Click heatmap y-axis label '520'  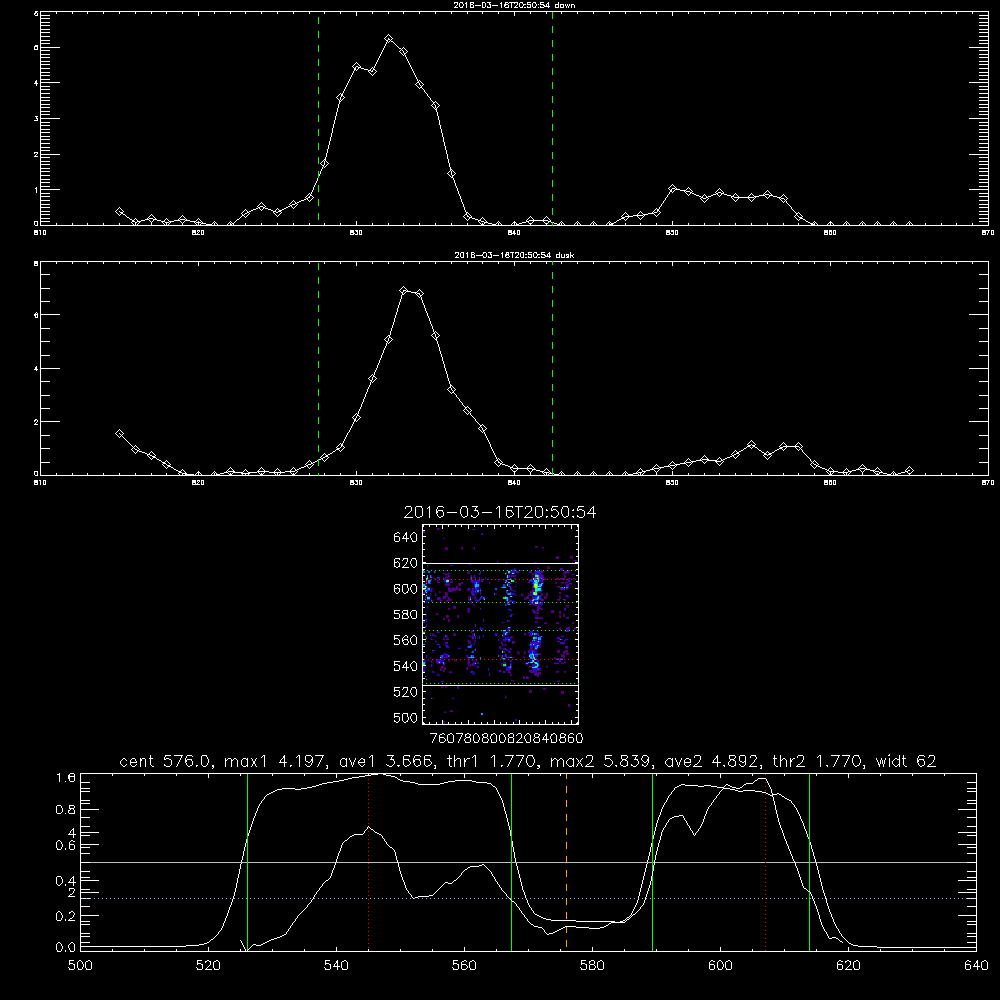405,692
